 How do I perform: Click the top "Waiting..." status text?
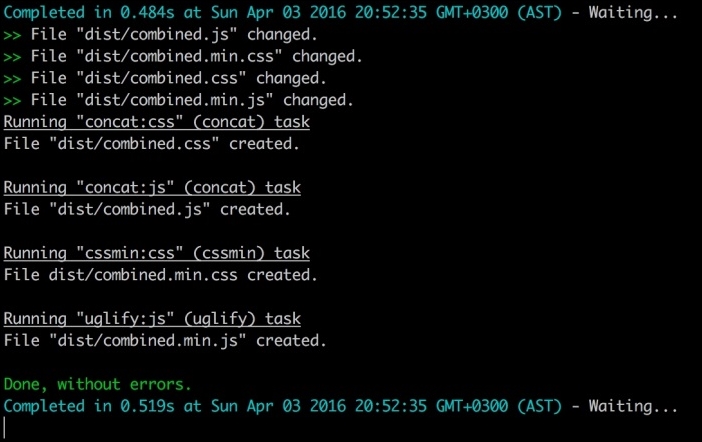tap(633, 12)
